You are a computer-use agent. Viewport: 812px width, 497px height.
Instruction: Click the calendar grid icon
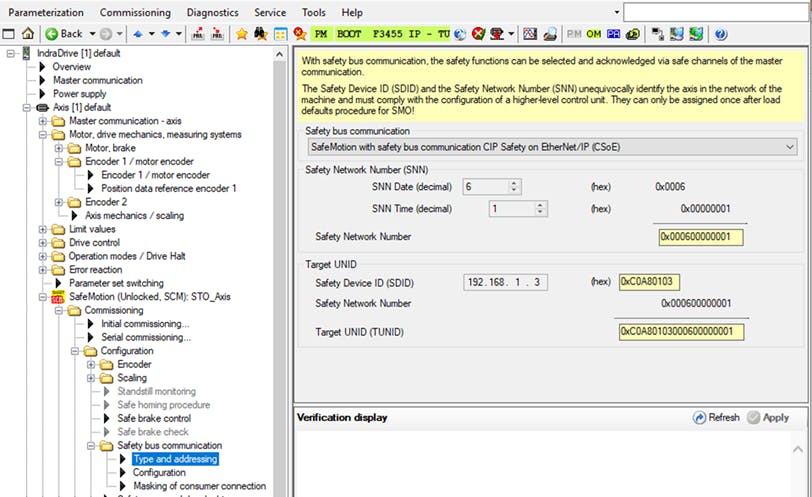tap(280, 34)
